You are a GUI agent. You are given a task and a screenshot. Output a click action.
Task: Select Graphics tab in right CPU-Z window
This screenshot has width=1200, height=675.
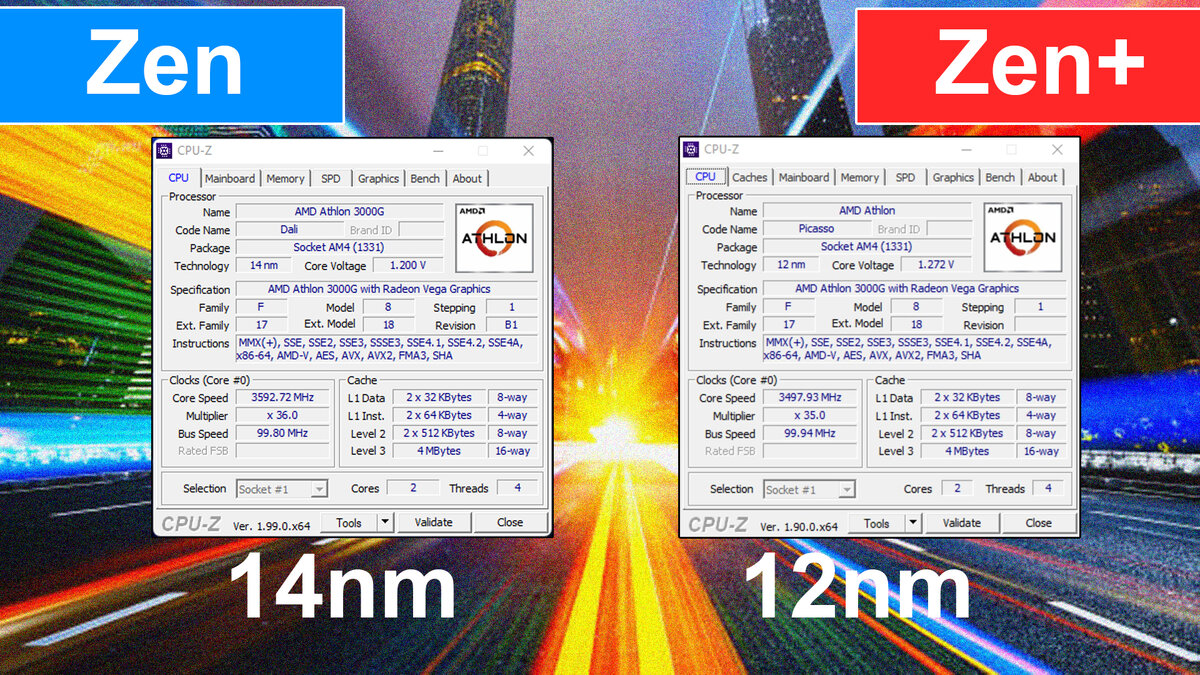coord(953,178)
